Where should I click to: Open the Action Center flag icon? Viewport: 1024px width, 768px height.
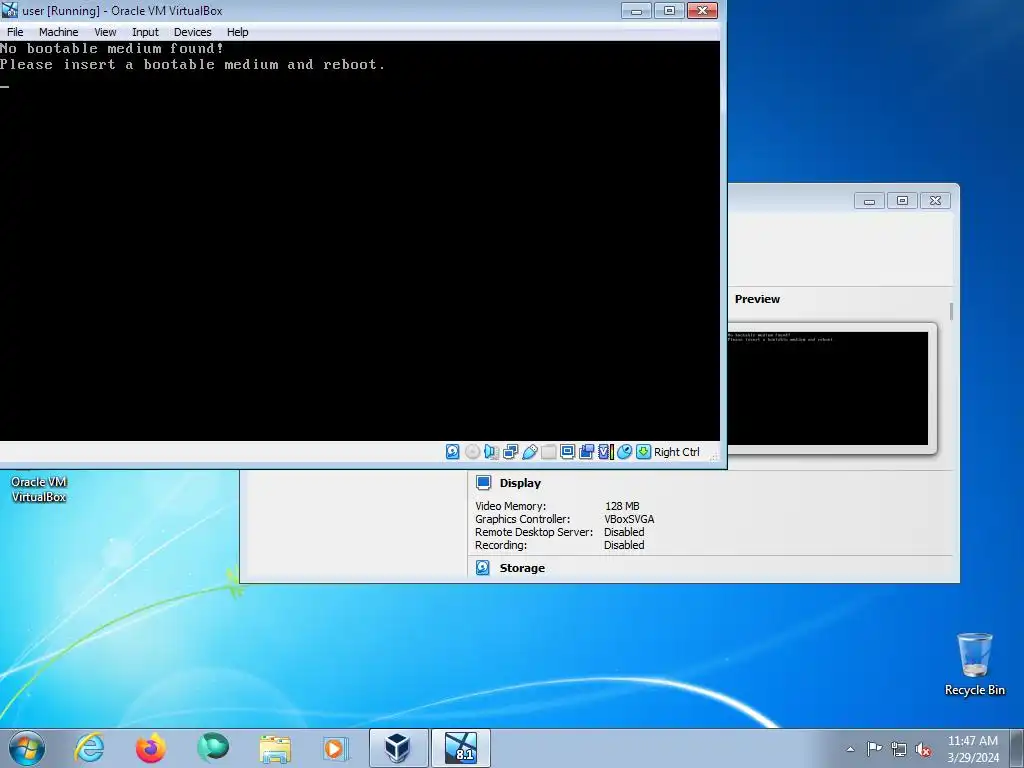click(874, 749)
